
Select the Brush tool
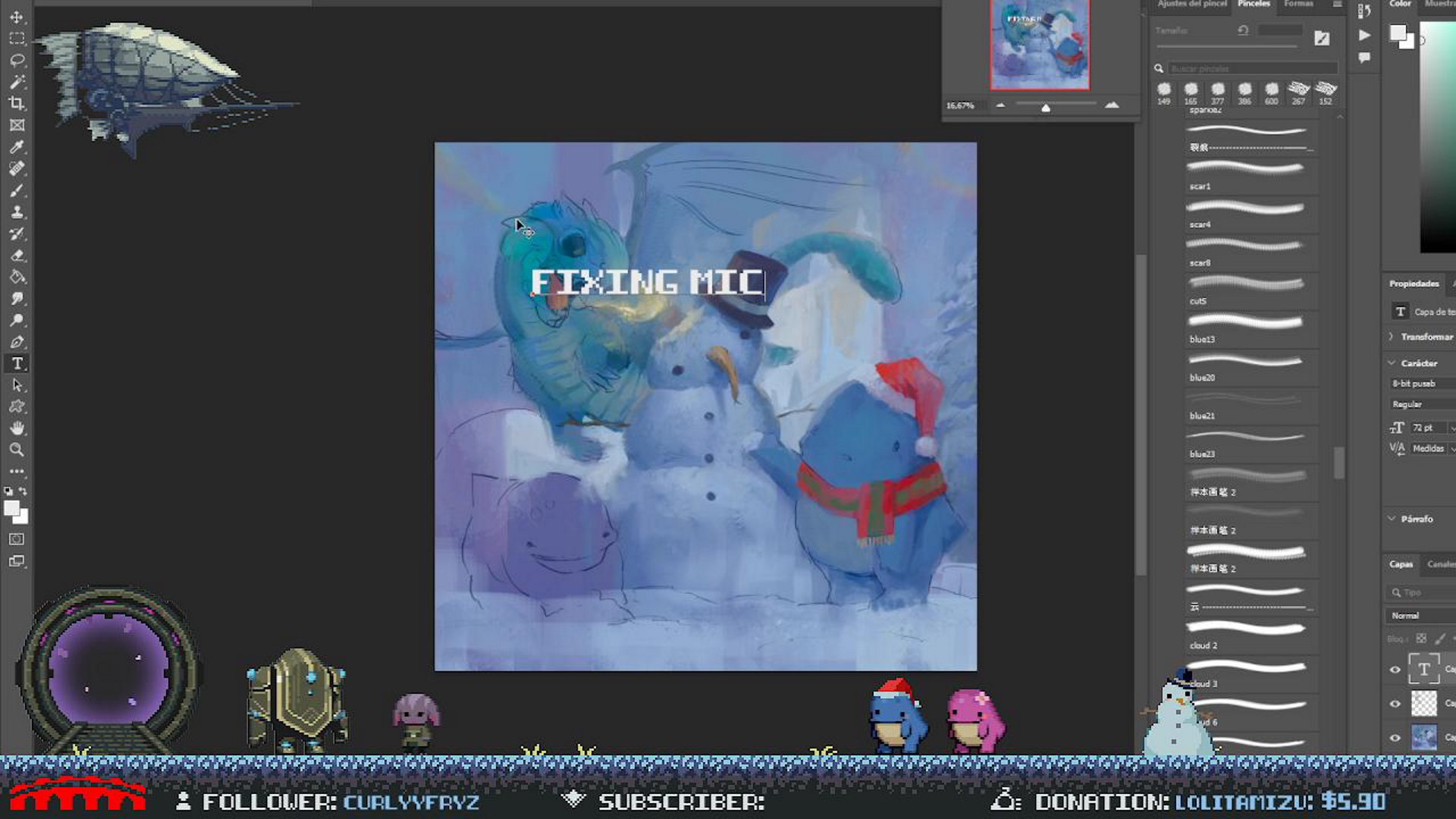(x=17, y=190)
